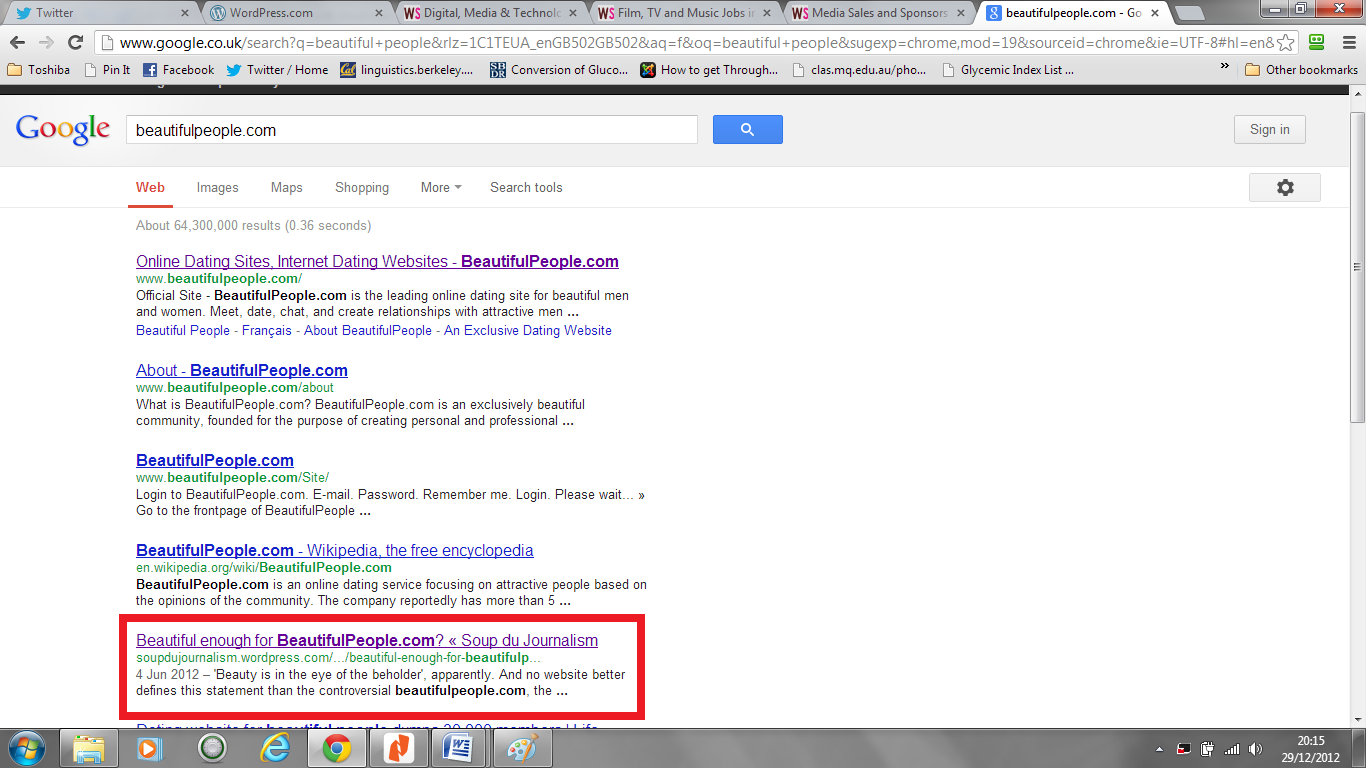The width and height of the screenshot is (1366, 768).
Task: Open the Other bookmarks folder
Action: pos(1301,69)
